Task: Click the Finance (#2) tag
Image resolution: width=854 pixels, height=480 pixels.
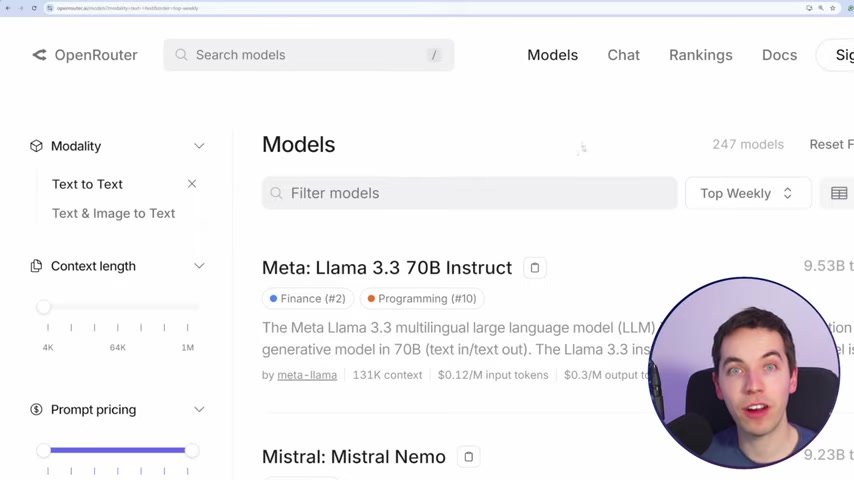Action: (308, 299)
